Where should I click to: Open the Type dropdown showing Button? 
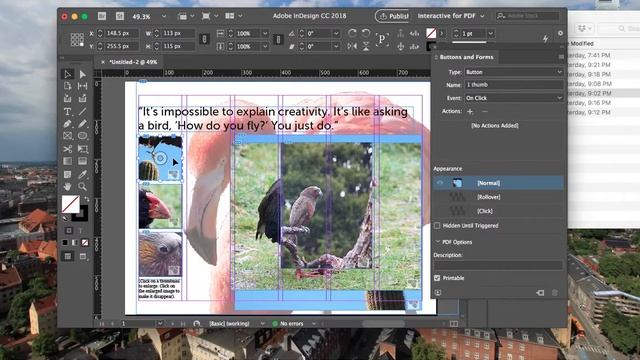pos(514,72)
